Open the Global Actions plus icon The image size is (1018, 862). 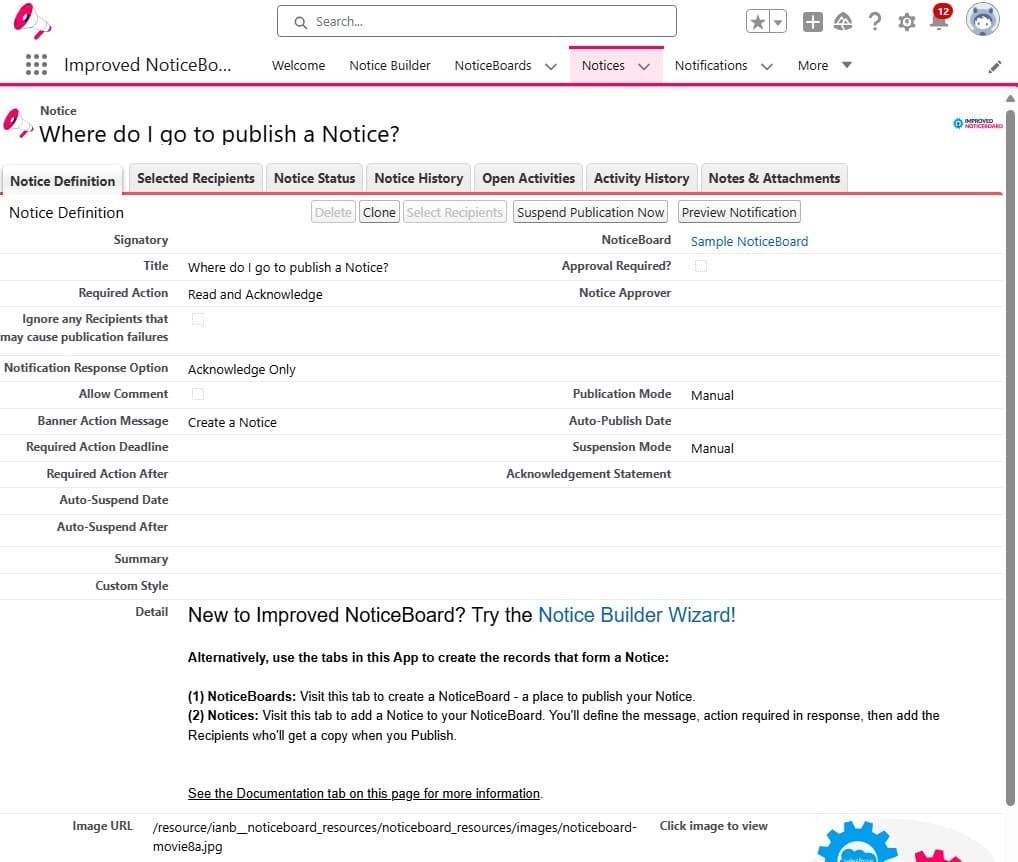click(x=812, y=21)
